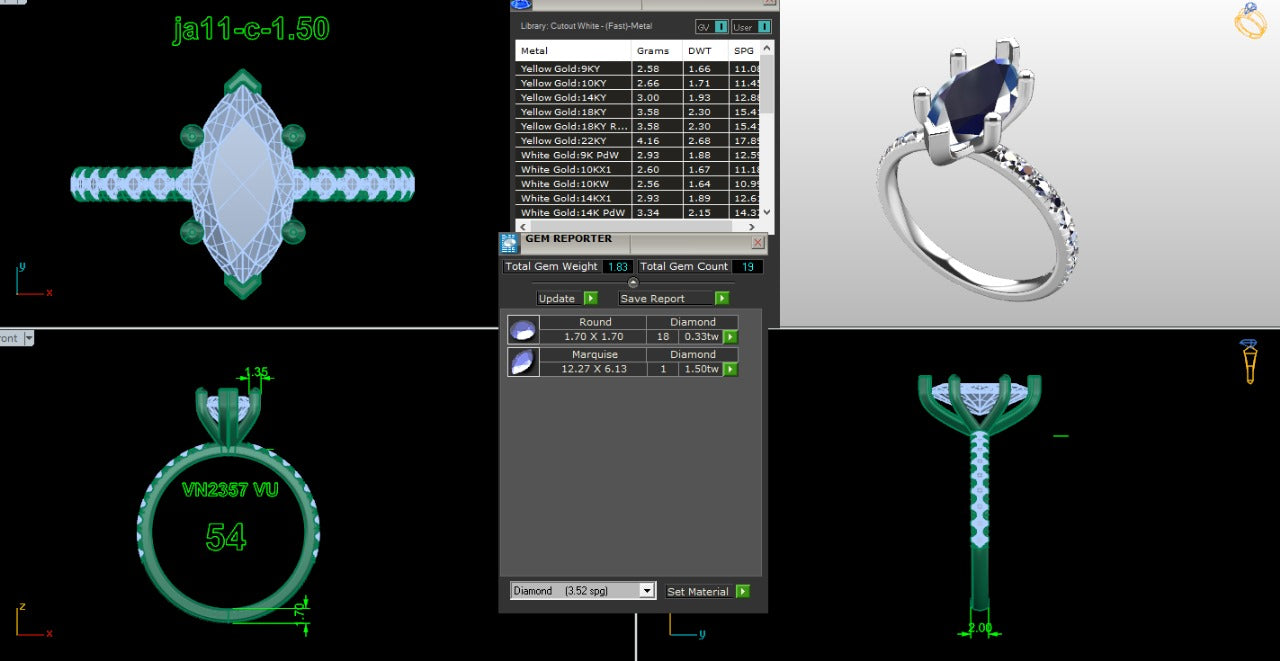Select the White Gold:14K PdW row

638,212
